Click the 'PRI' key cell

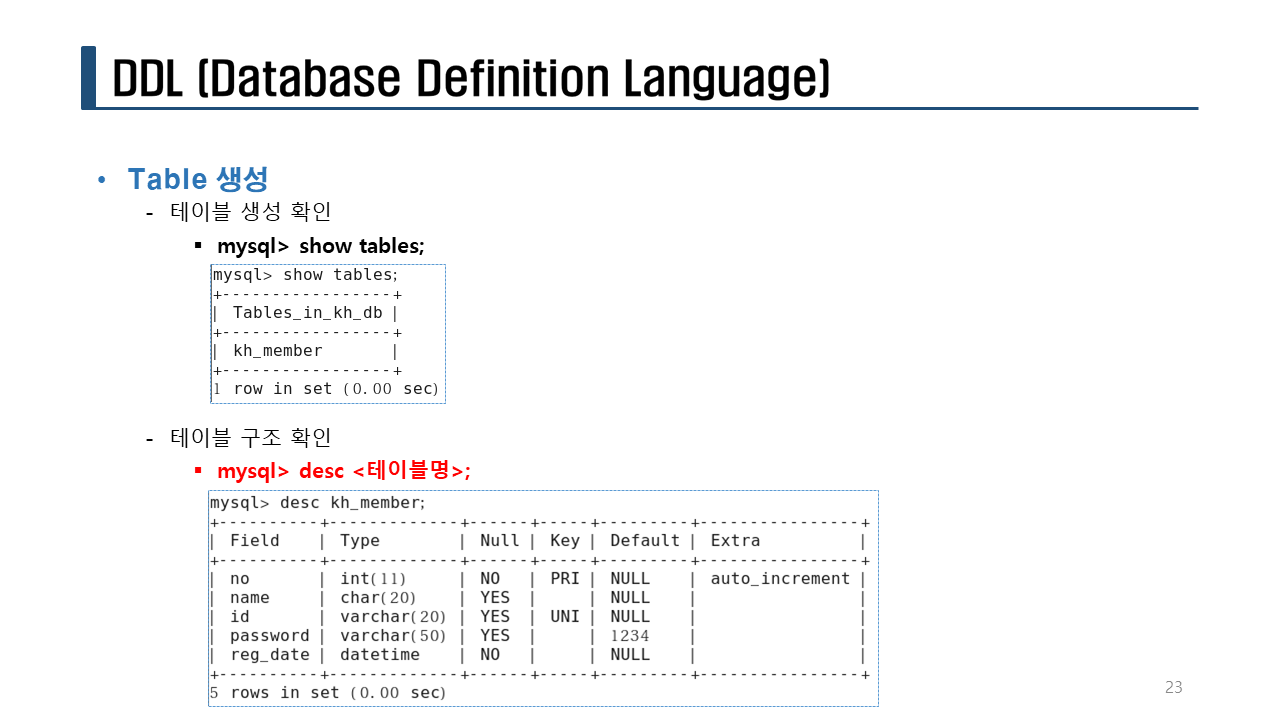(565, 579)
